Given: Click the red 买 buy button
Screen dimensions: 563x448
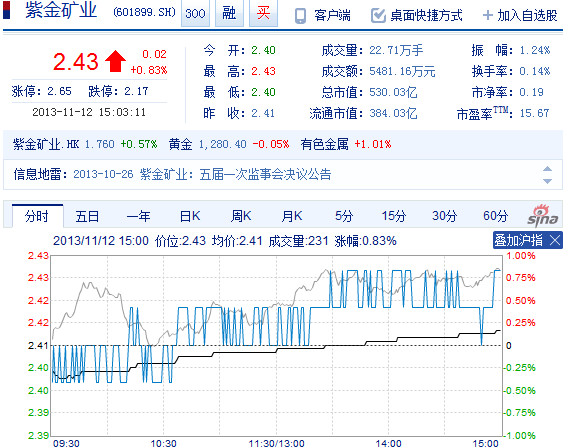Looking at the screenshot, I should (263, 13).
